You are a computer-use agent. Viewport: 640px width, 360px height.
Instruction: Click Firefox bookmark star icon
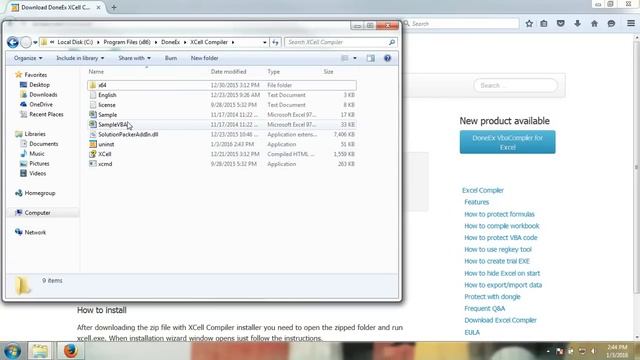coord(529,24)
